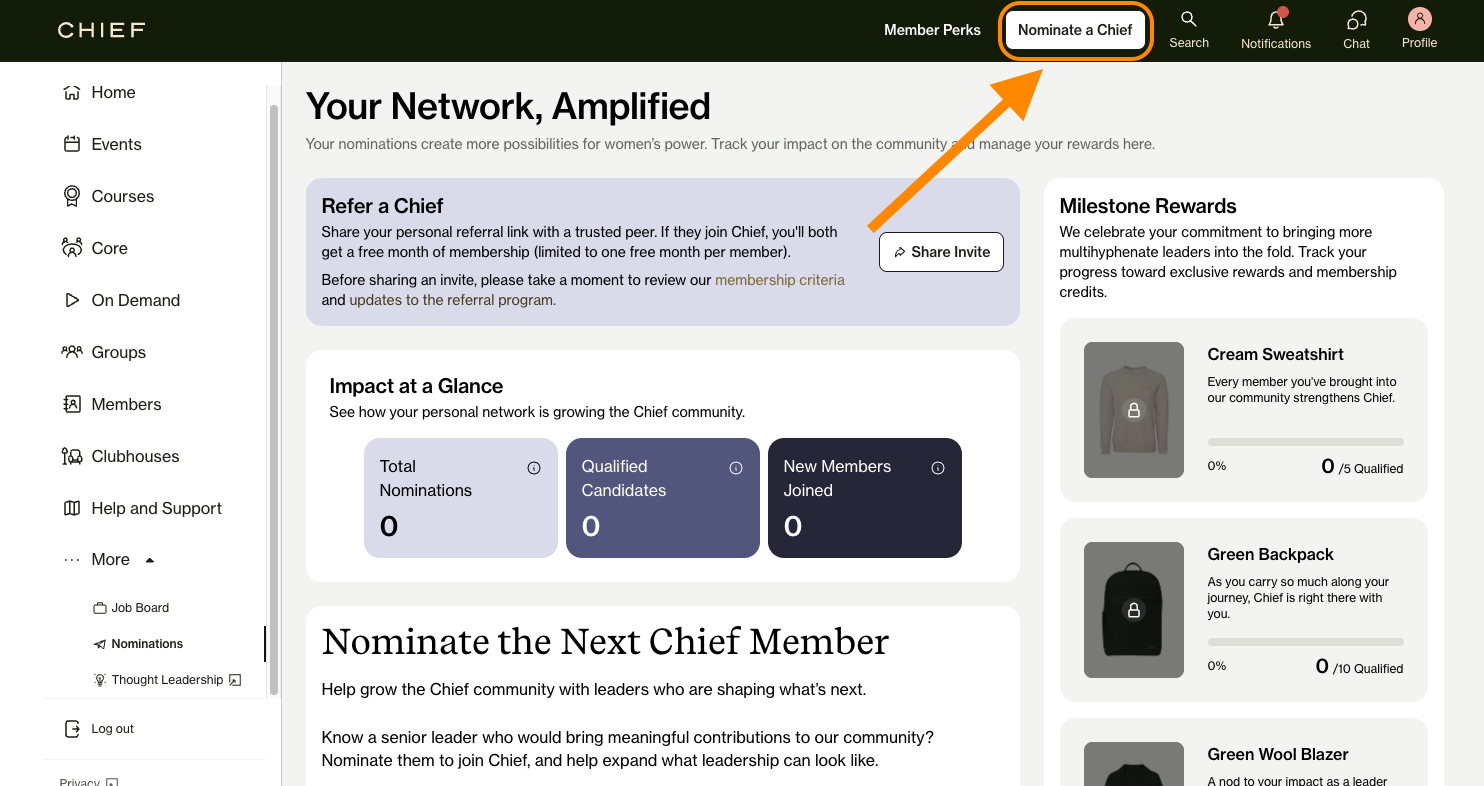Open the Notifications bell icon

click(1276, 20)
